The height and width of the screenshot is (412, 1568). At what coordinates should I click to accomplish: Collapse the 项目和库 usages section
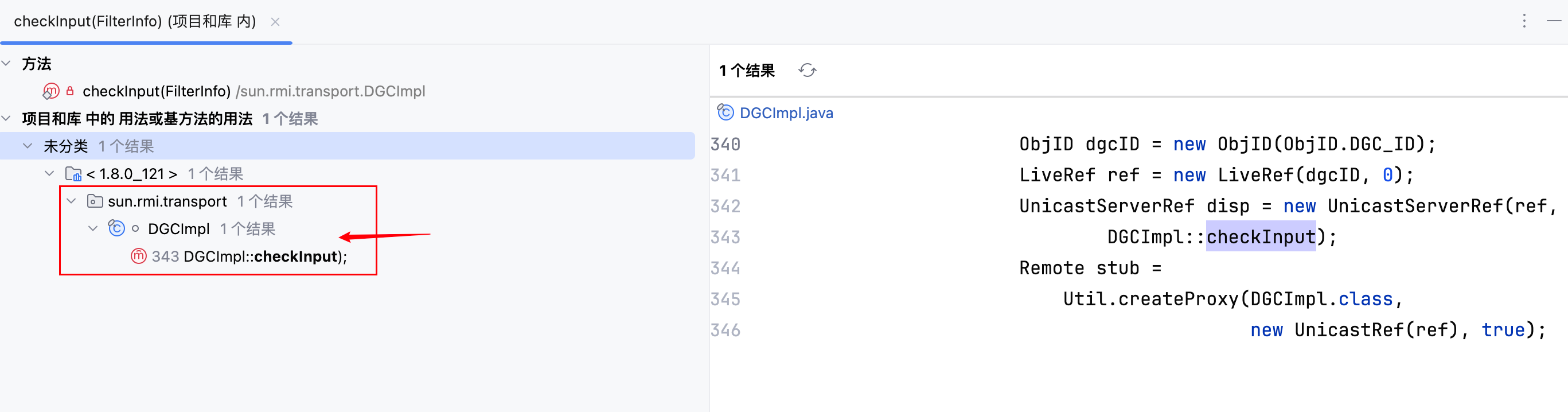7,119
